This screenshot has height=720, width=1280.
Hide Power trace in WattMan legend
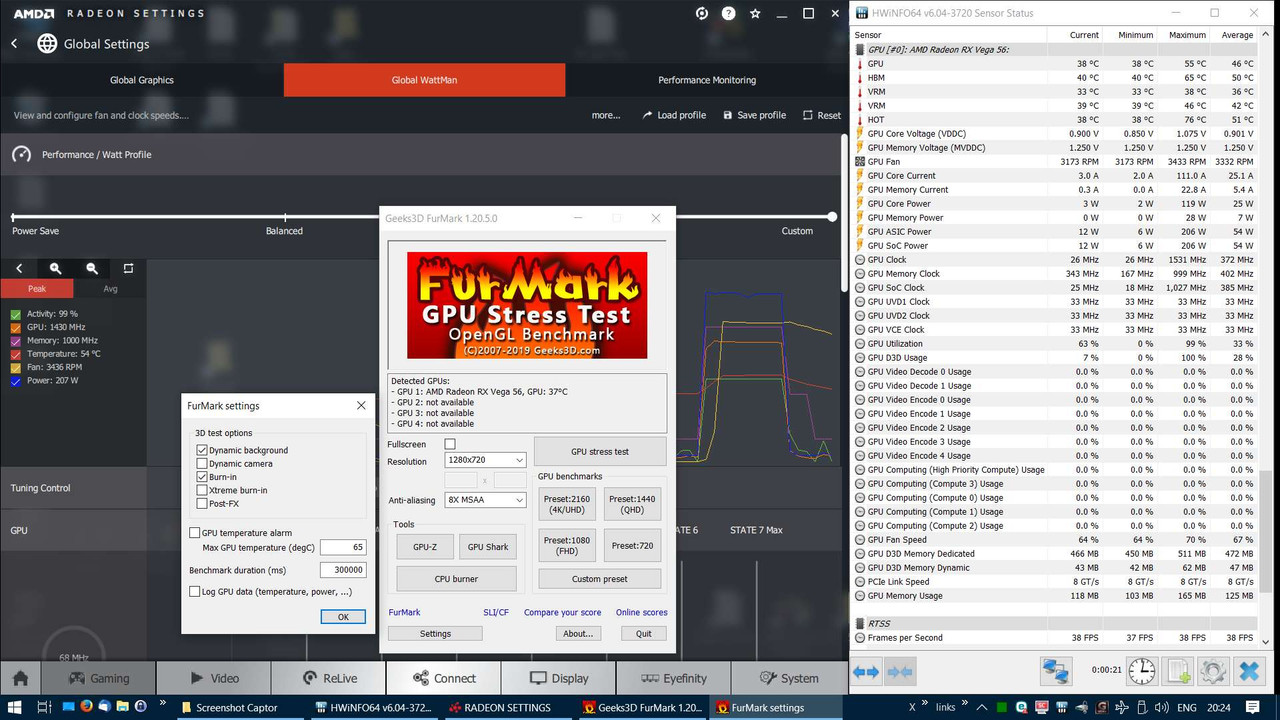[15, 381]
